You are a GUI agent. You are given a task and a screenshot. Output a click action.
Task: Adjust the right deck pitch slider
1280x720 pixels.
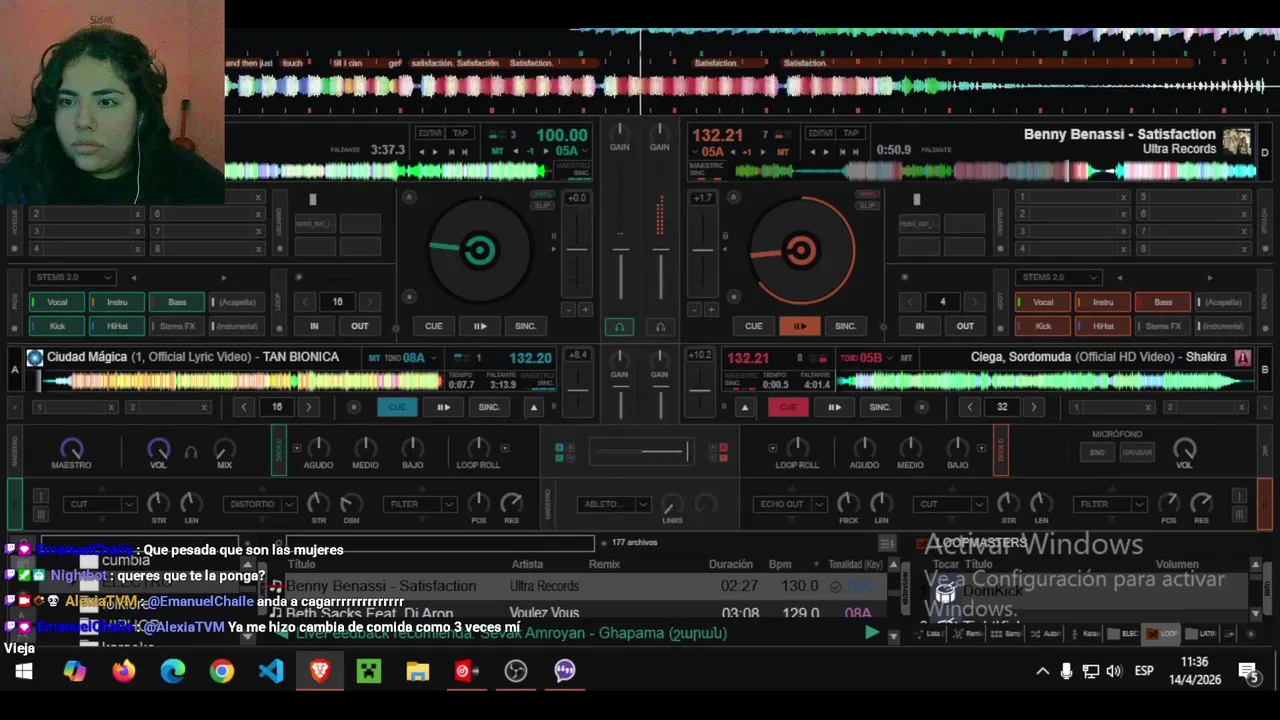(703, 249)
